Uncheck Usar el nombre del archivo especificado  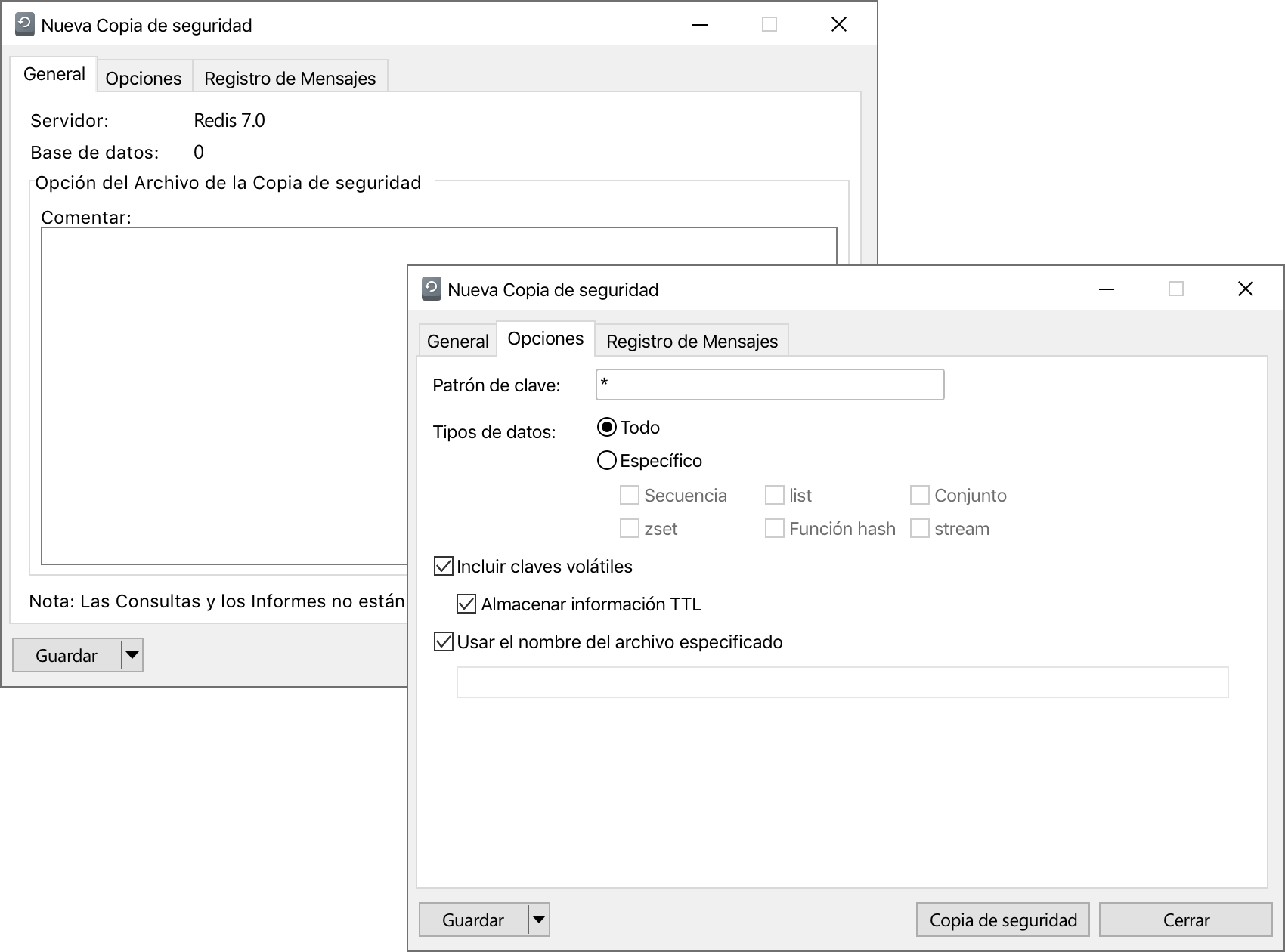click(442, 641)
